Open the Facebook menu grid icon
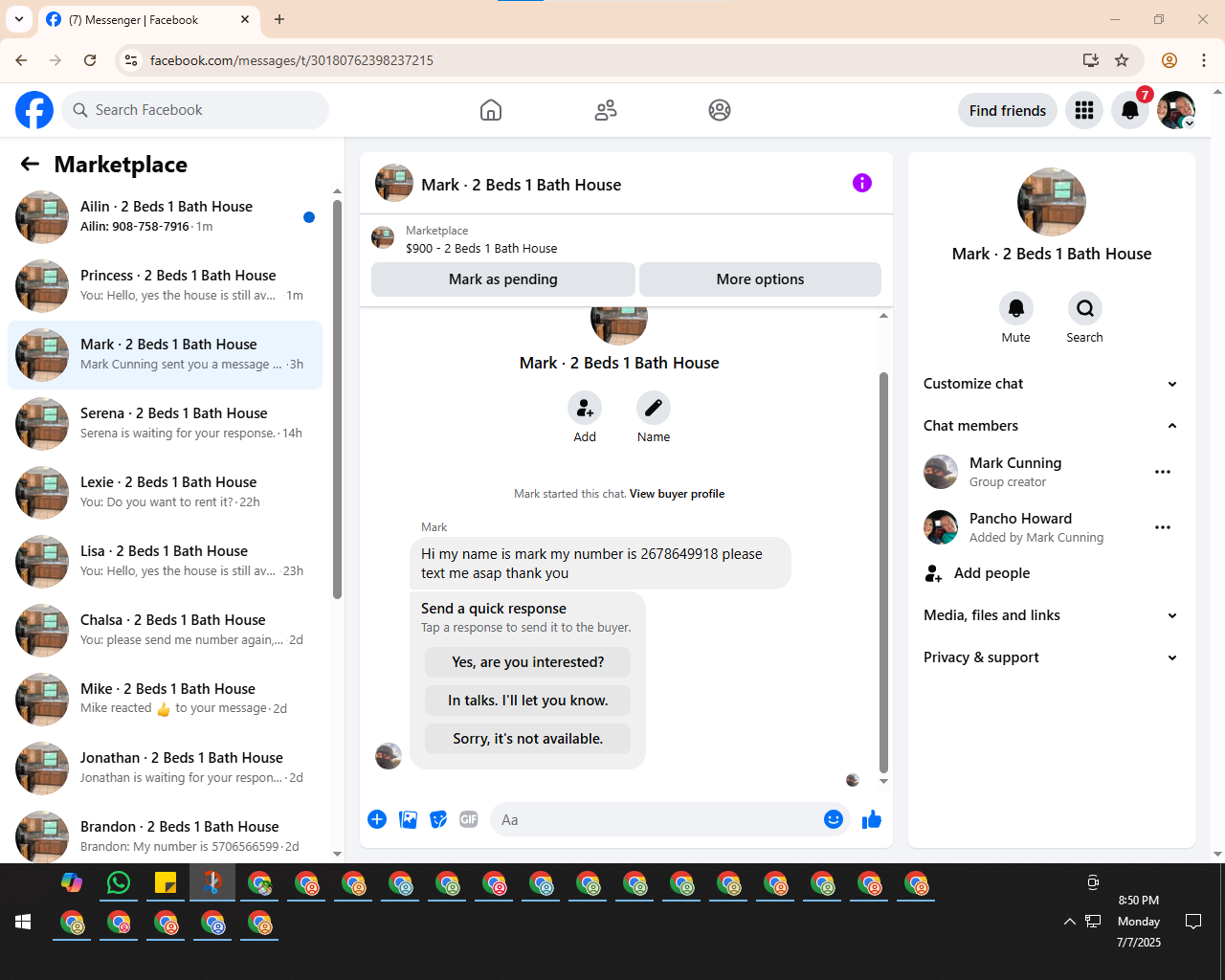Viewport: 1225px width, 980px height. [x=1084, y=110]
